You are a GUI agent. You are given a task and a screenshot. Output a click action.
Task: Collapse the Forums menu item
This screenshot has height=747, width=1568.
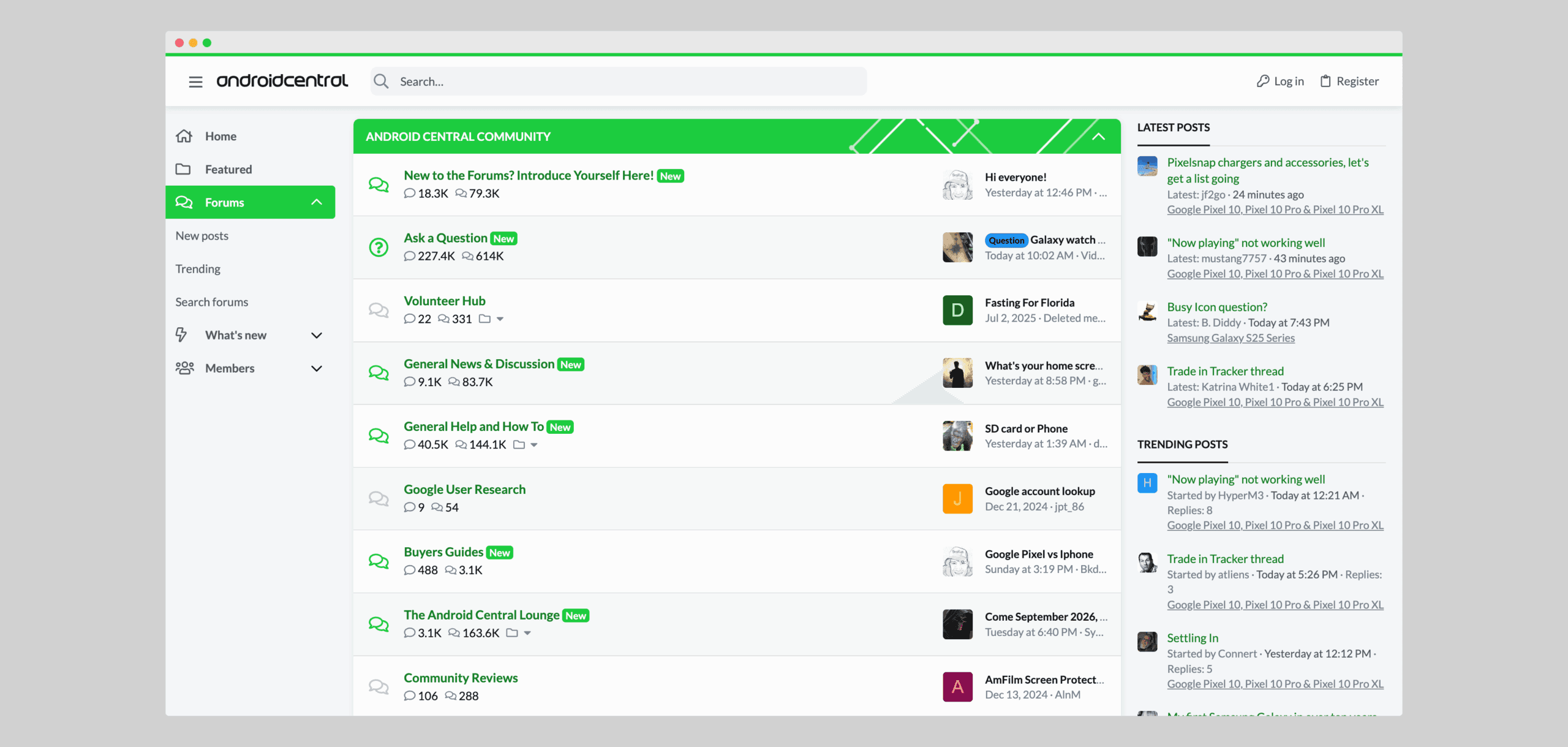point(317,202)
